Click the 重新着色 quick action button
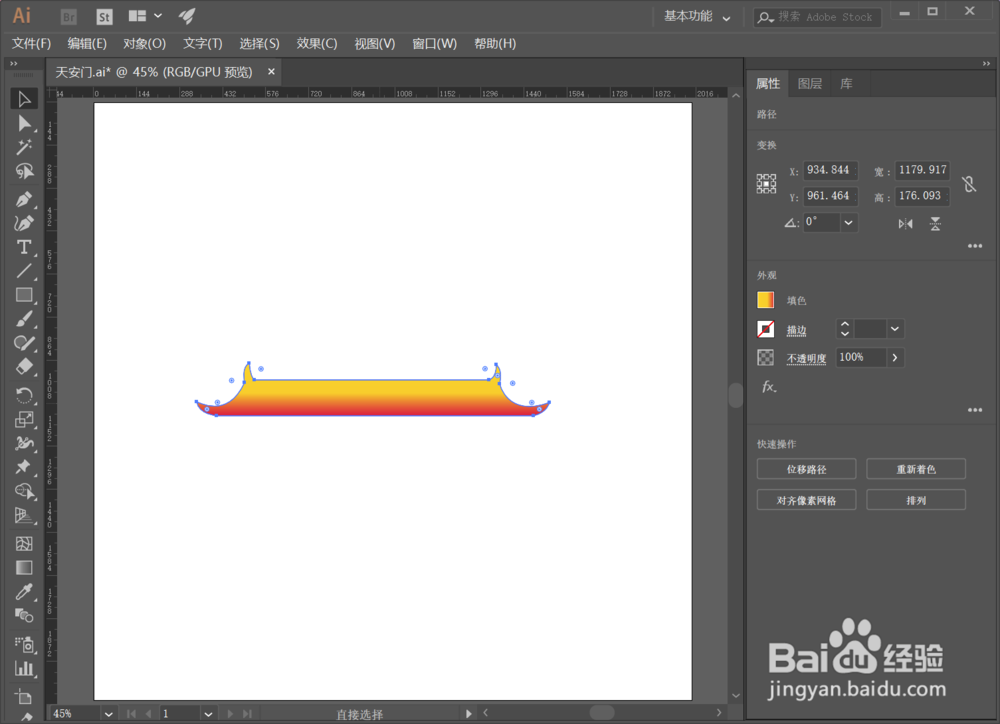This screenshot has width=1000, height=724. point(916,468)
